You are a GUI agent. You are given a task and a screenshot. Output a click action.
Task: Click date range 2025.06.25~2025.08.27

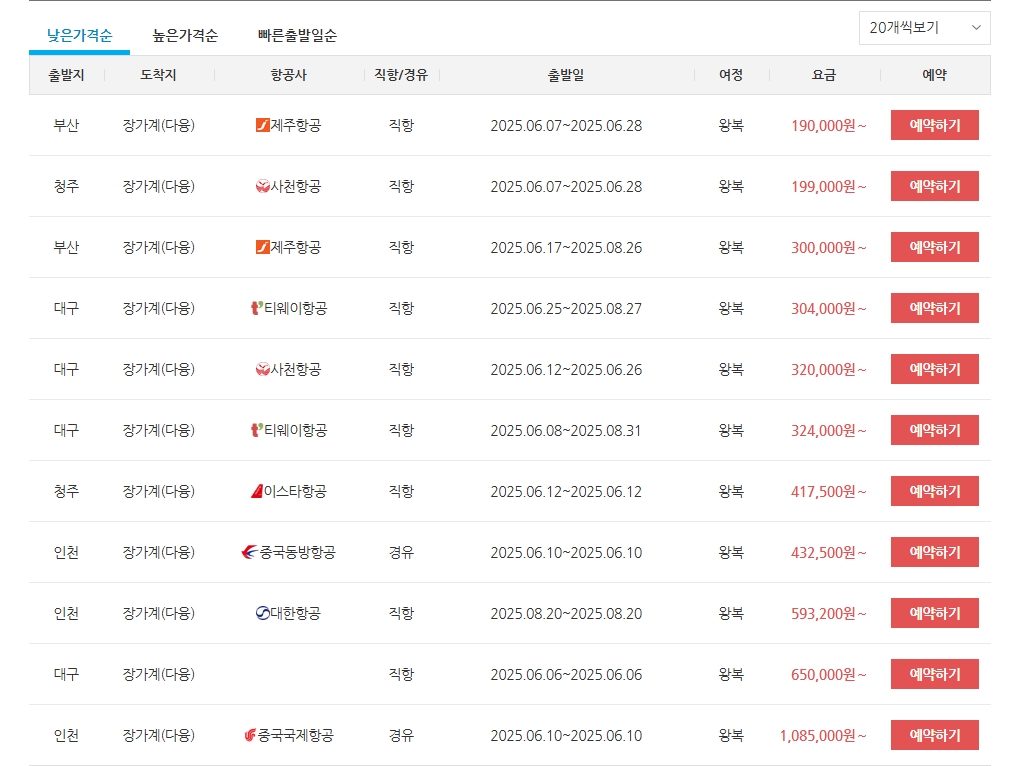(x=566, y=309)
